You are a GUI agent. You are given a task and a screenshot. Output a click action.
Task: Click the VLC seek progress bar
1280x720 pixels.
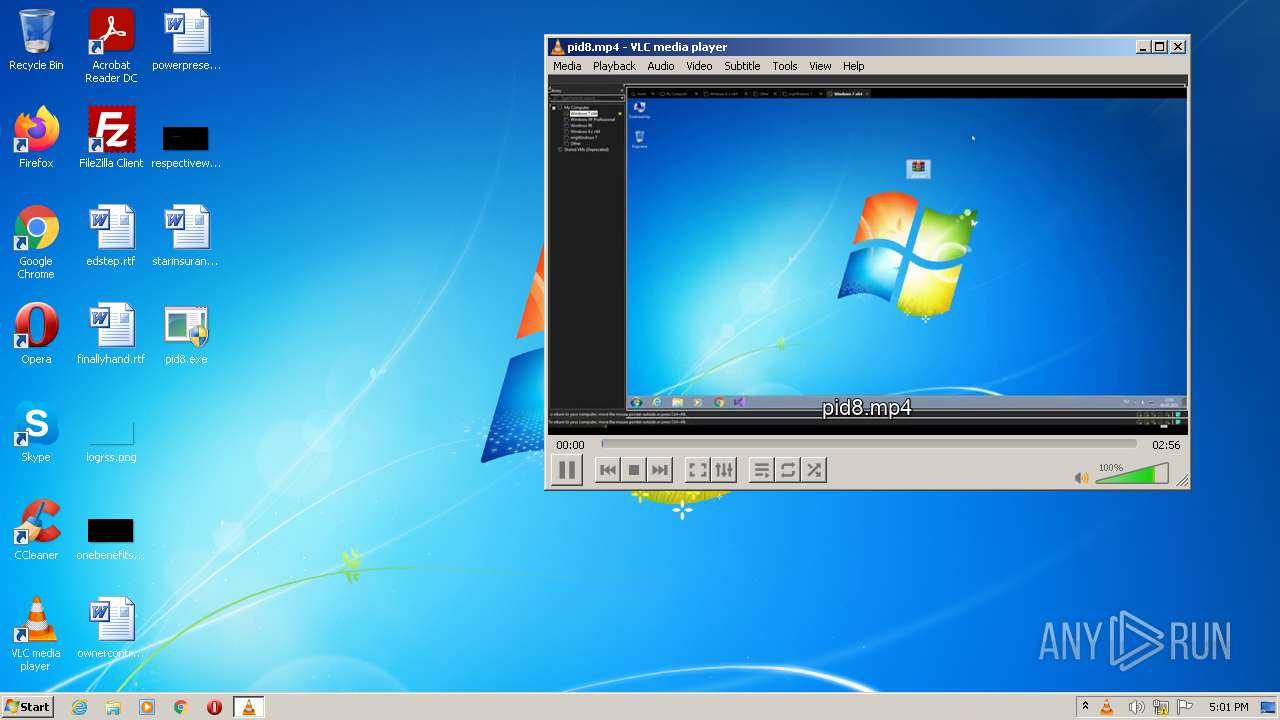[x=869, y=444]
